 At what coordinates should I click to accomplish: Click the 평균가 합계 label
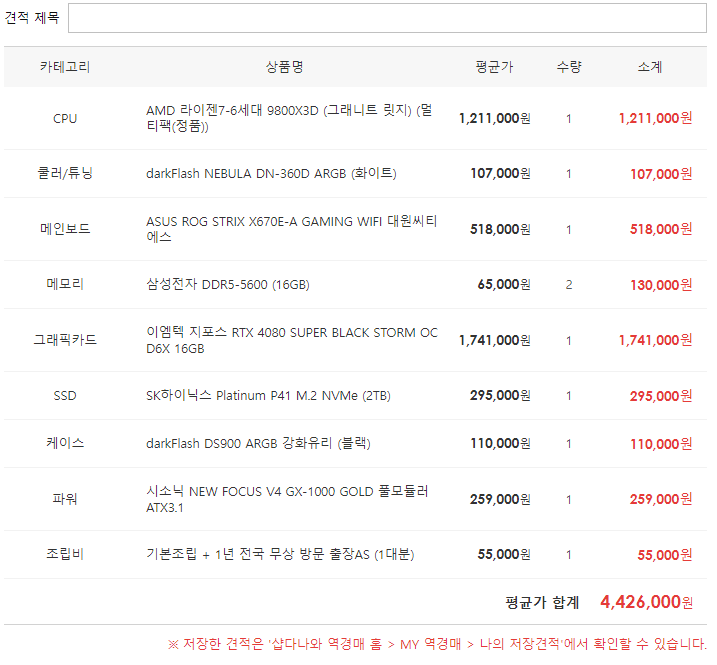coord(542,602)
